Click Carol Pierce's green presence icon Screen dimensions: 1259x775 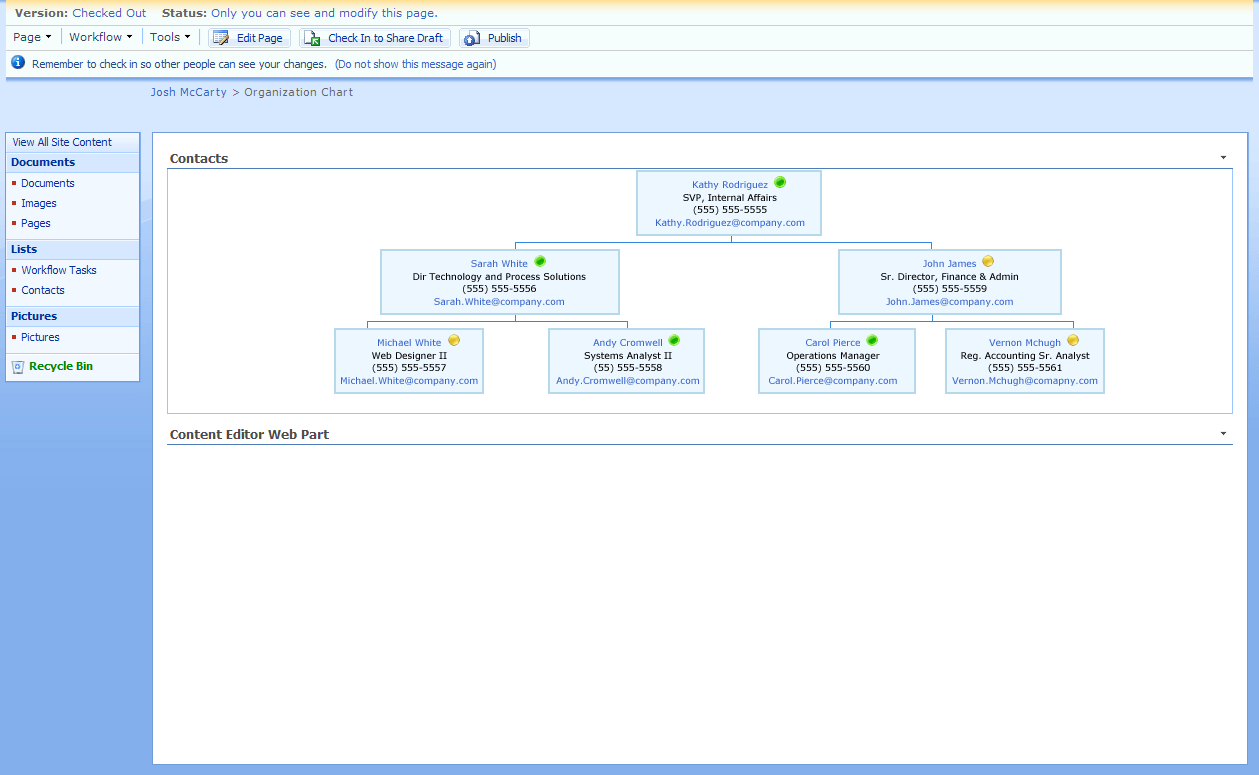pyautogui.click(x=872, y=341)
